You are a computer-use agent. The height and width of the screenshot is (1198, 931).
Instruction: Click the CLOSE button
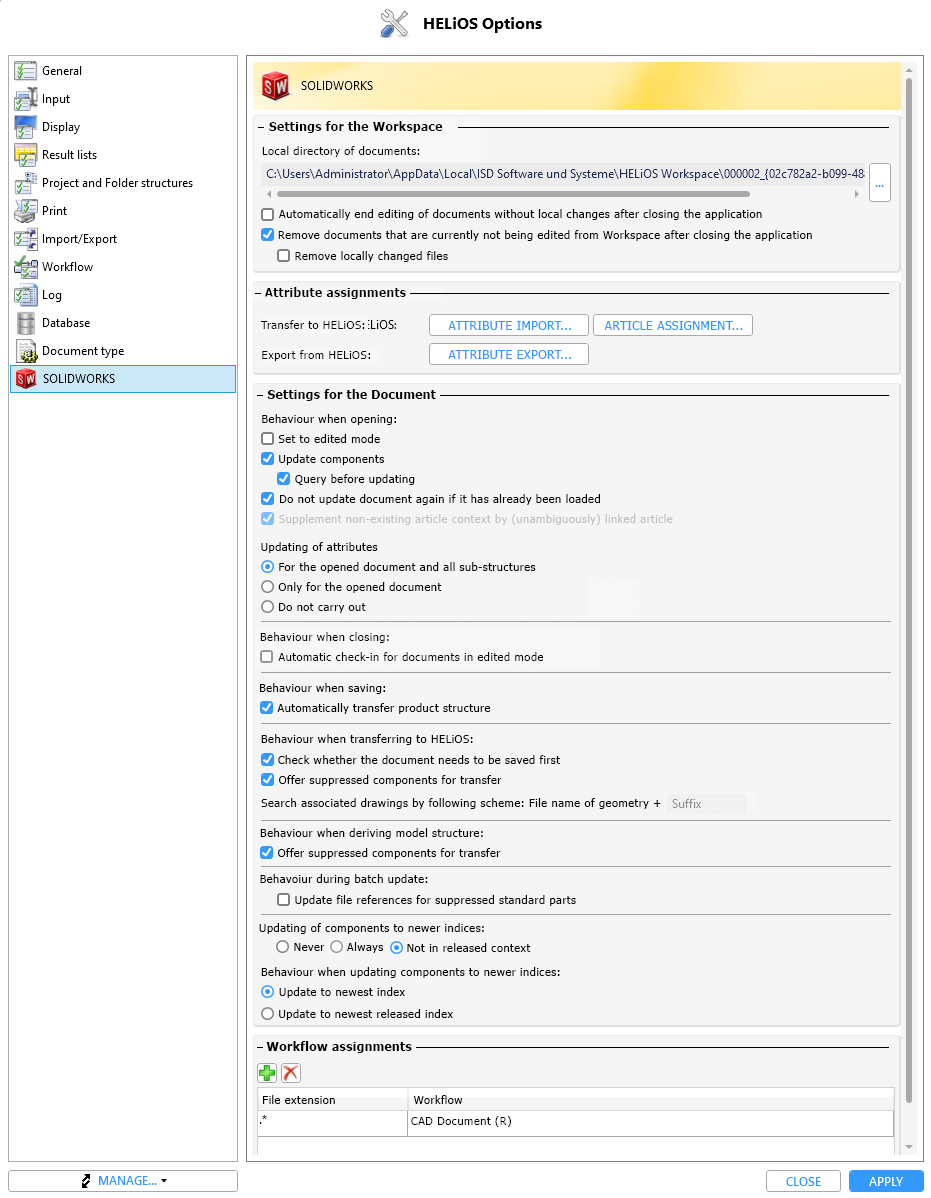tap(803, 1181)
